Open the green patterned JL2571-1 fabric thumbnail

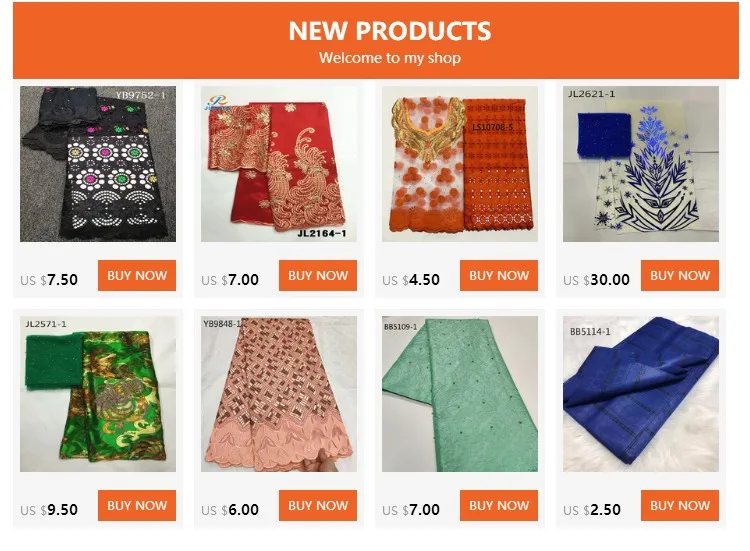(x=98, y=394)
